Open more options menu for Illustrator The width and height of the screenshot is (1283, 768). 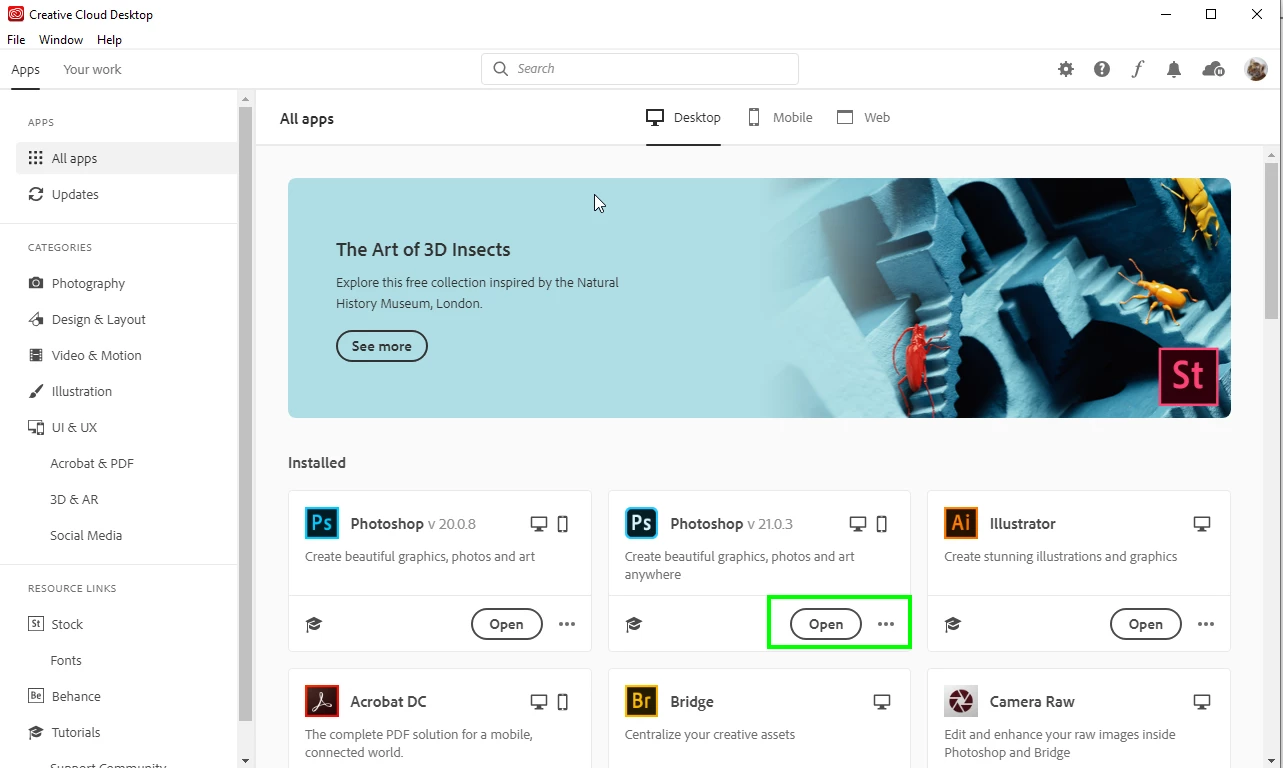tap(1206, 624)
